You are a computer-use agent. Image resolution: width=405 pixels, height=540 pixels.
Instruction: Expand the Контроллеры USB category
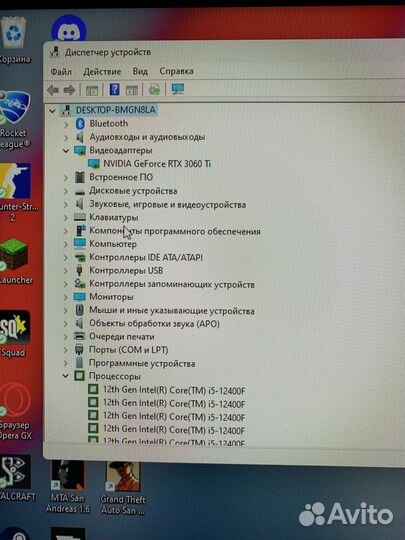[x=65, y=271]
